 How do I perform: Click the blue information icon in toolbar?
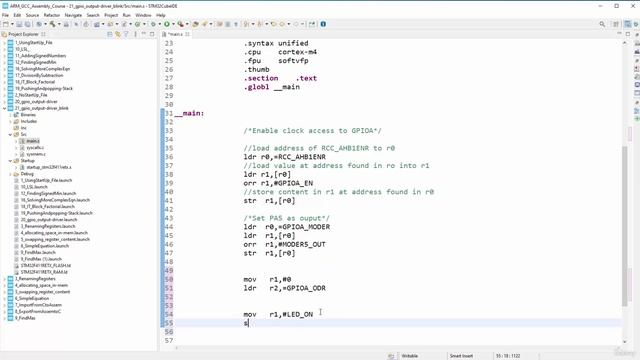pyautogui.click(x=323, y=24)
